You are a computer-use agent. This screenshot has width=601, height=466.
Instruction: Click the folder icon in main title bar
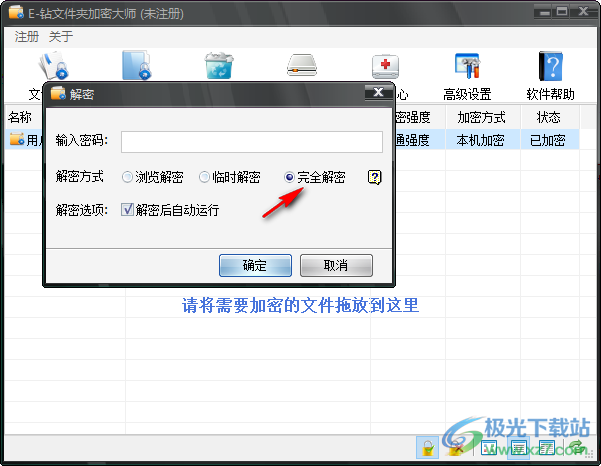[16, 12]
